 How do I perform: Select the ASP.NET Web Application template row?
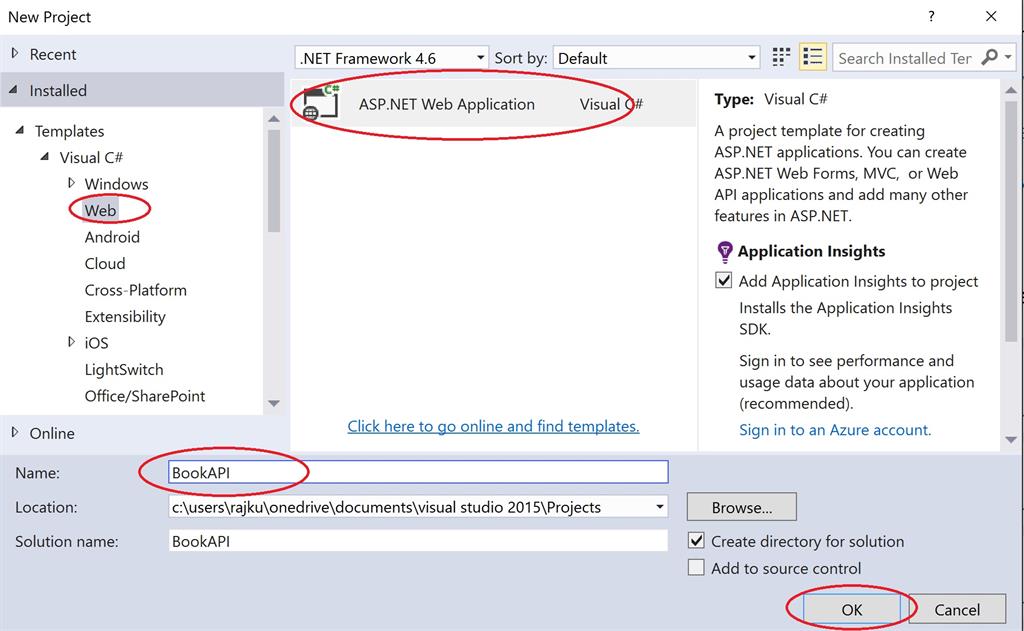[x=494, y=104]
